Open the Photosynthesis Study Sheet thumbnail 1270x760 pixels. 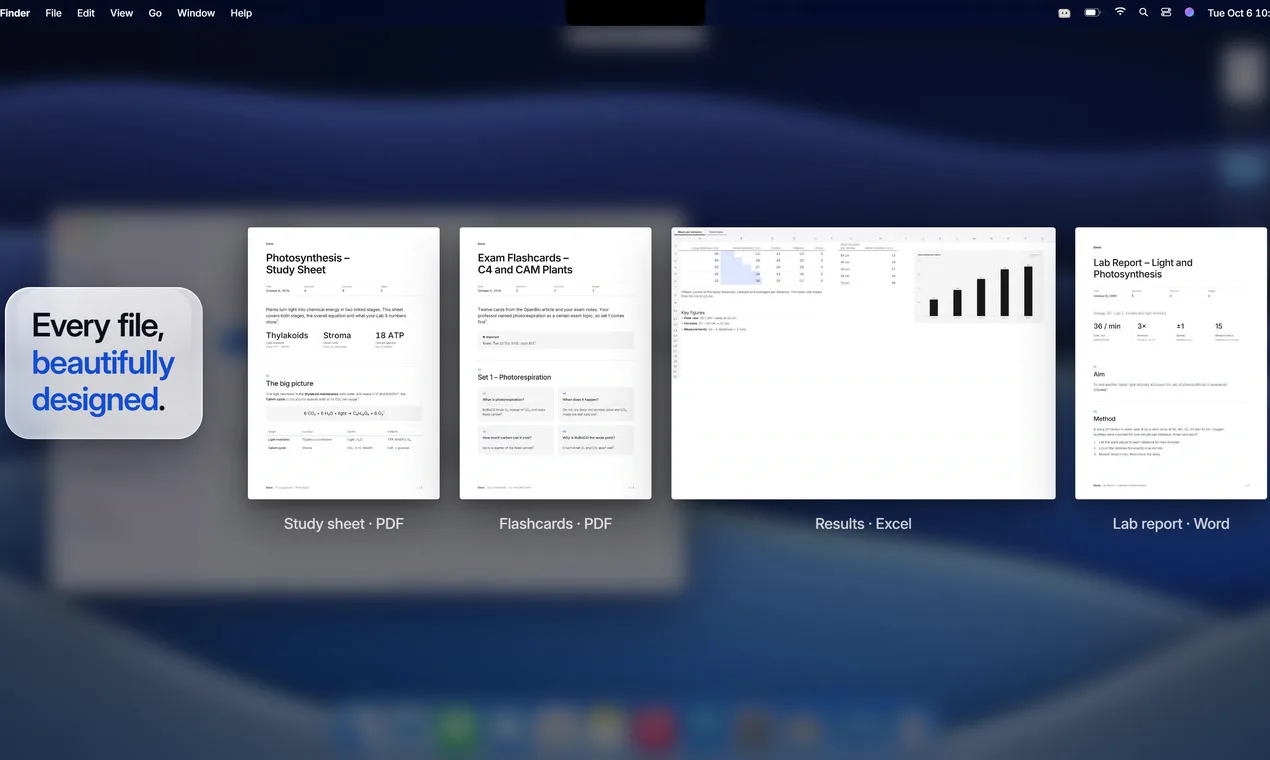tap(344, 363)
